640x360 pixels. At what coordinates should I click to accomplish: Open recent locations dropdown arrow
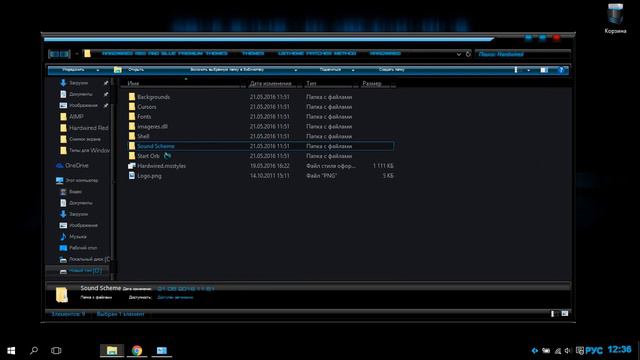77,54
